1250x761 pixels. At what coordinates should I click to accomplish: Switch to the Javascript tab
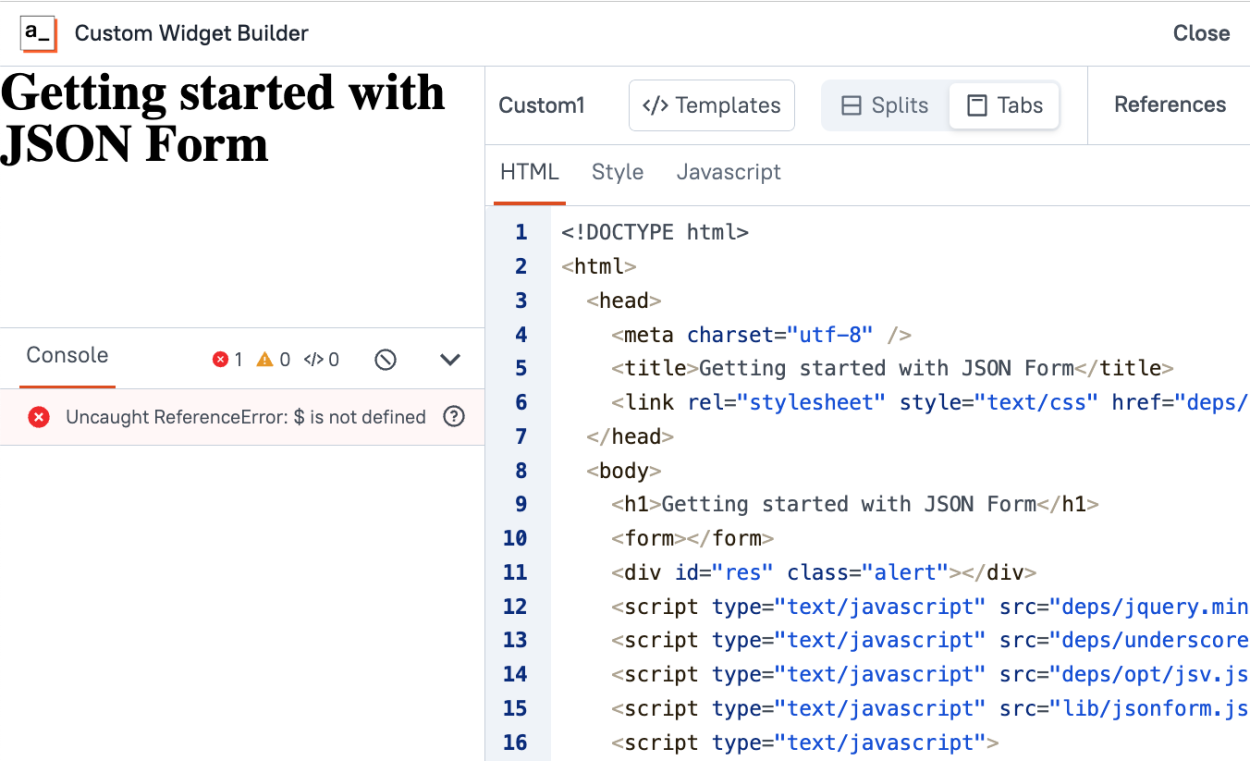point(728,172)
